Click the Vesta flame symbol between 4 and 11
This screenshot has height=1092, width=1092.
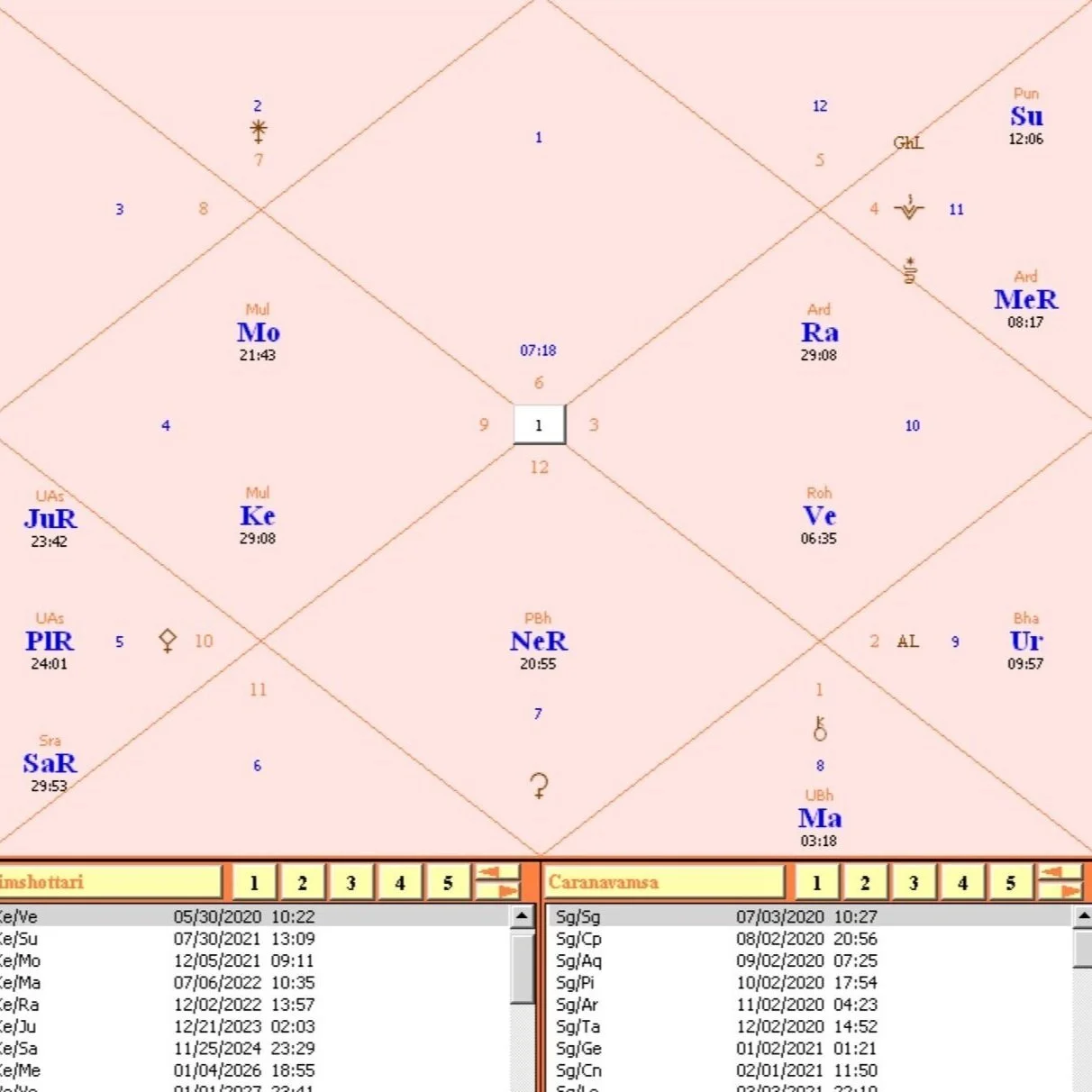[x=909, y=208]
